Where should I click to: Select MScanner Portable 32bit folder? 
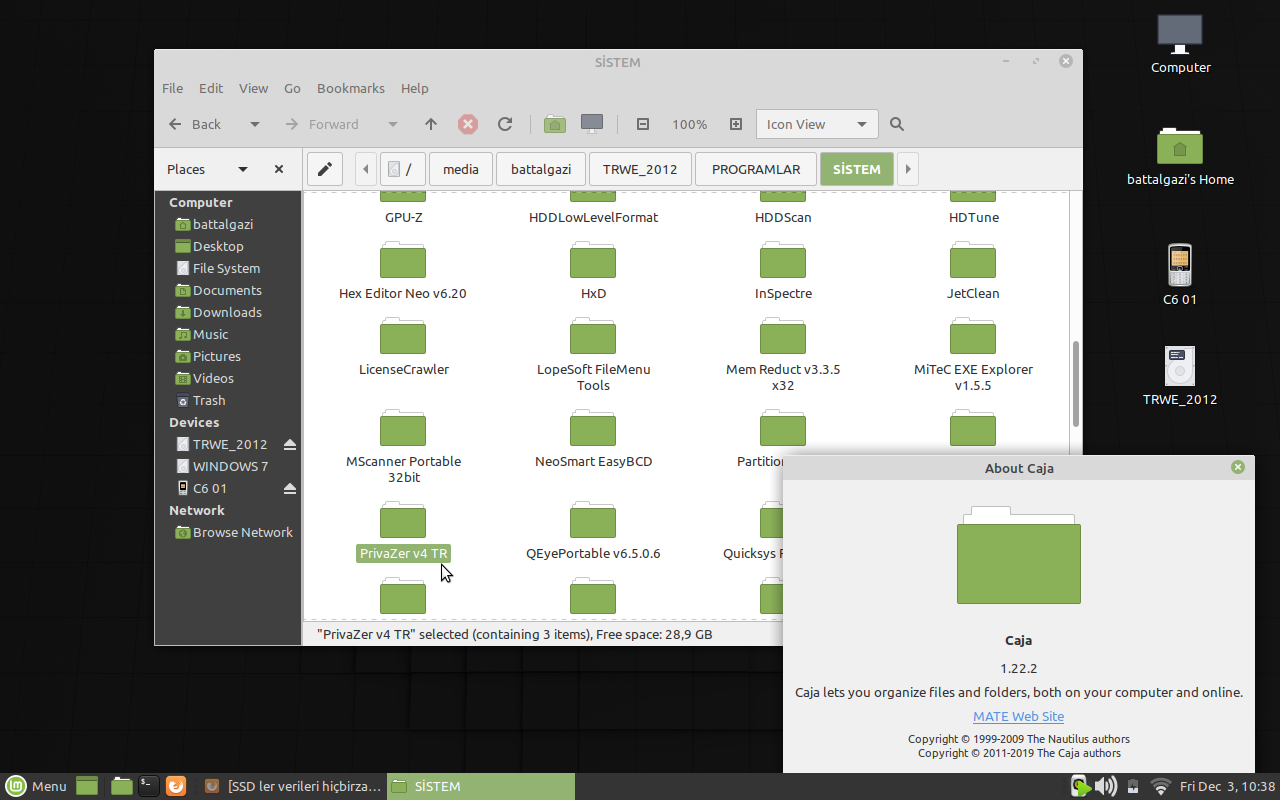[x=403, y=446]
